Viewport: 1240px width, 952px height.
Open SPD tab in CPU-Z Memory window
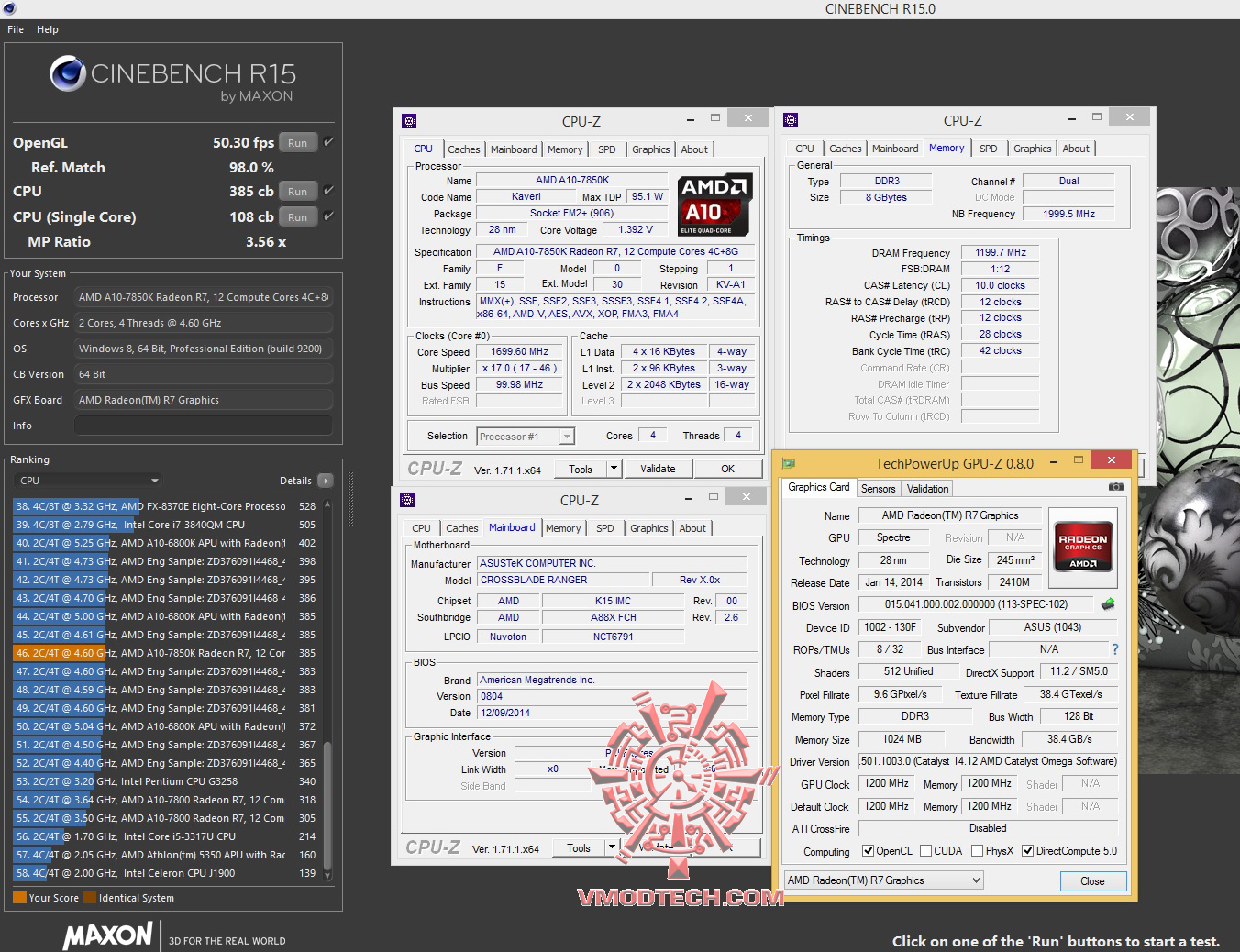coord(988,149)
